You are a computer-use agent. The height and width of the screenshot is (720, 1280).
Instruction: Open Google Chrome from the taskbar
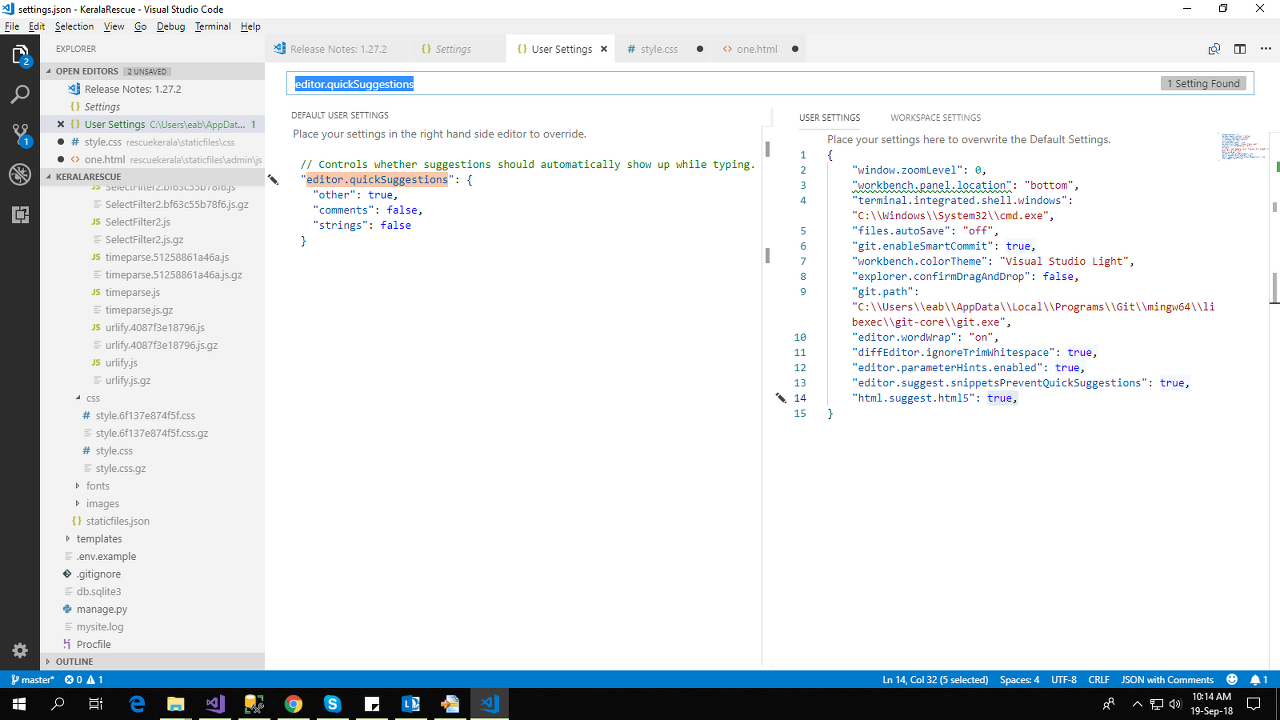(293, 704)
